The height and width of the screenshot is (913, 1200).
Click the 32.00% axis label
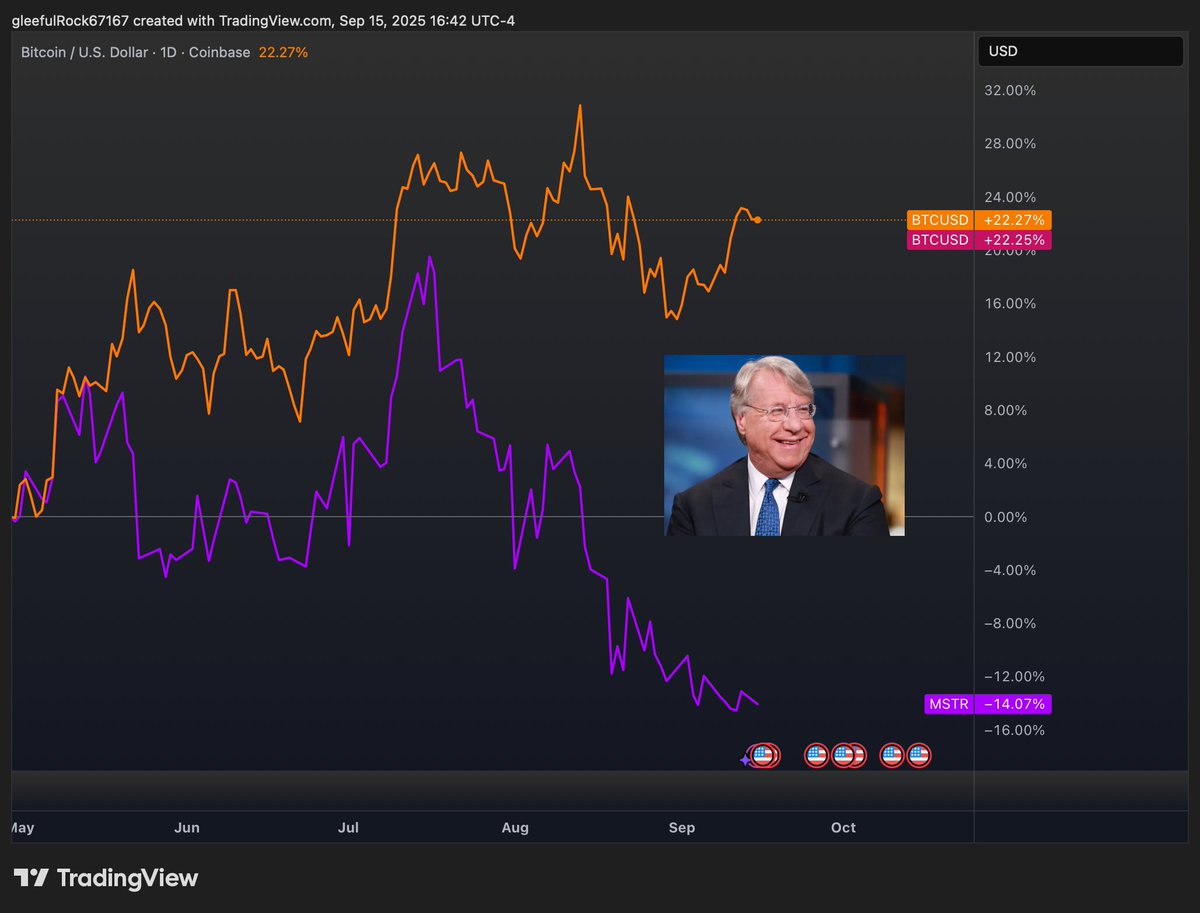pyautogui.click(x=1009, y=90)
